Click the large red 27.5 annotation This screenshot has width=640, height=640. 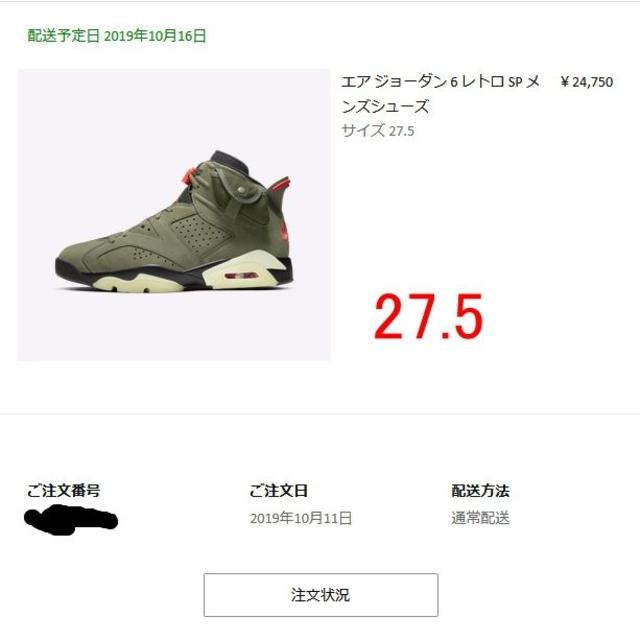point(429,317)
